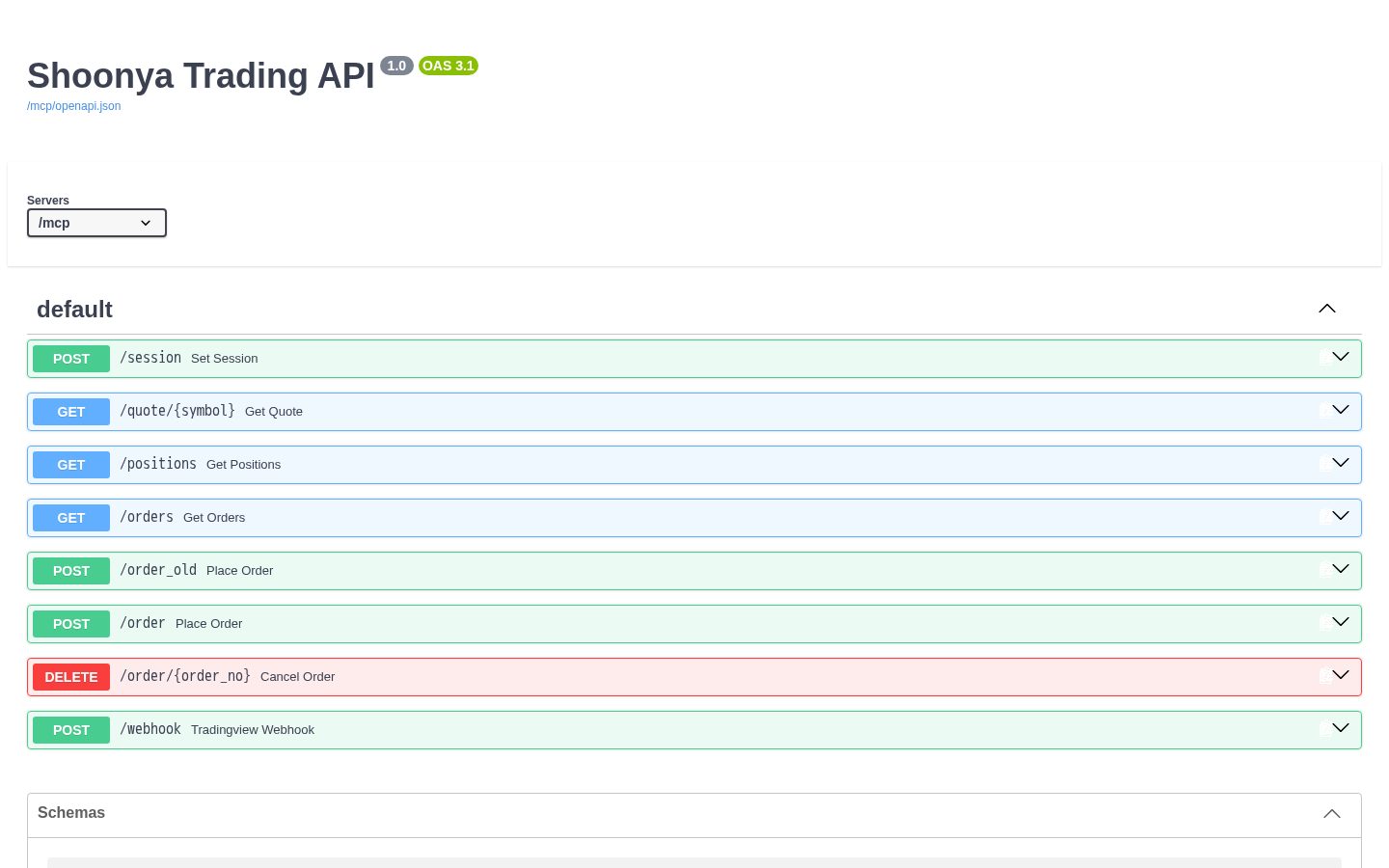Copy the POST /session path to clipboard
1389x868 pixels.
(1326, 358)
